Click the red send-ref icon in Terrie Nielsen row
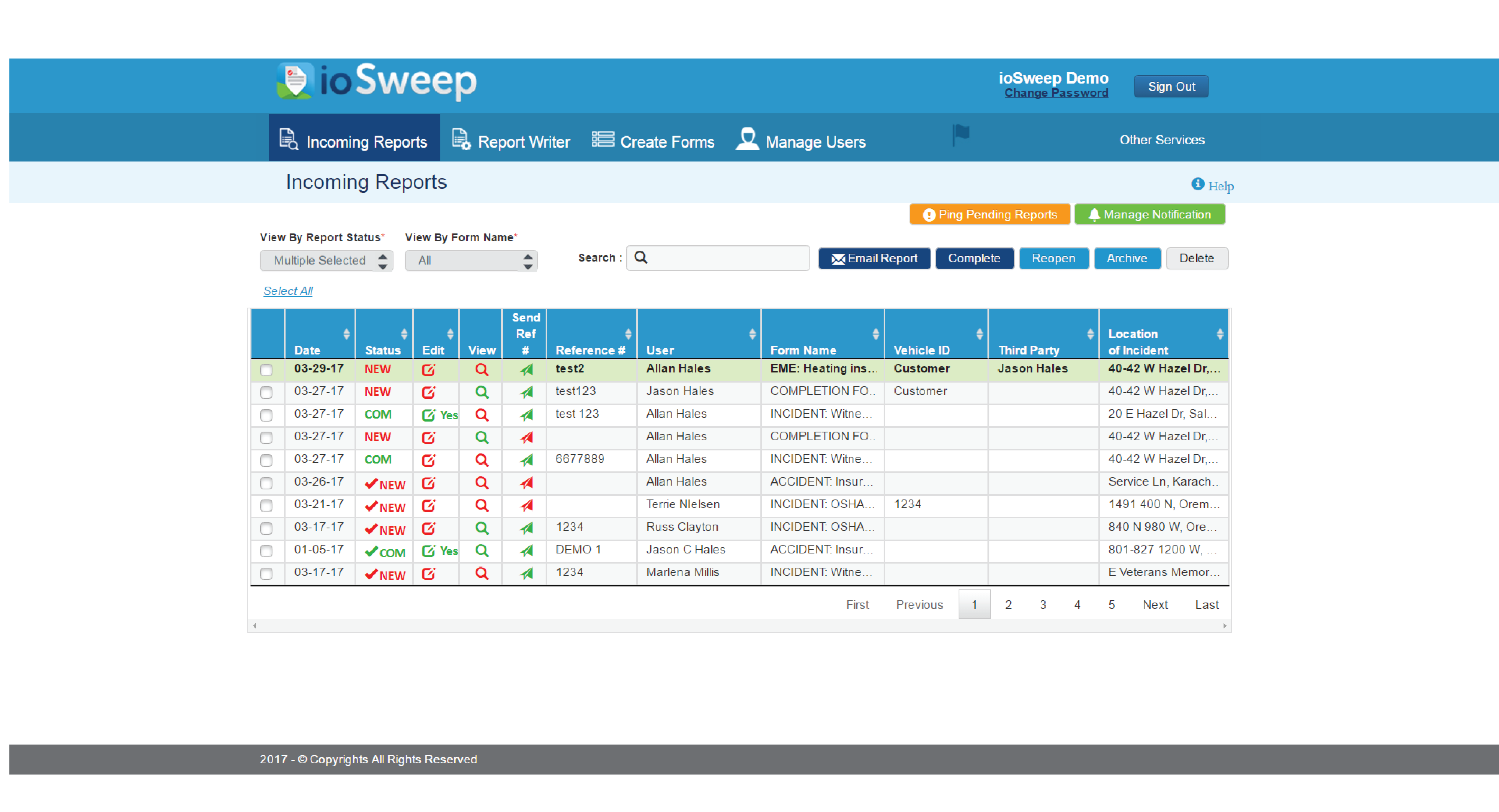Image resolution: width=1499 pixels, height=812 pixels. [x=526, y=505]
